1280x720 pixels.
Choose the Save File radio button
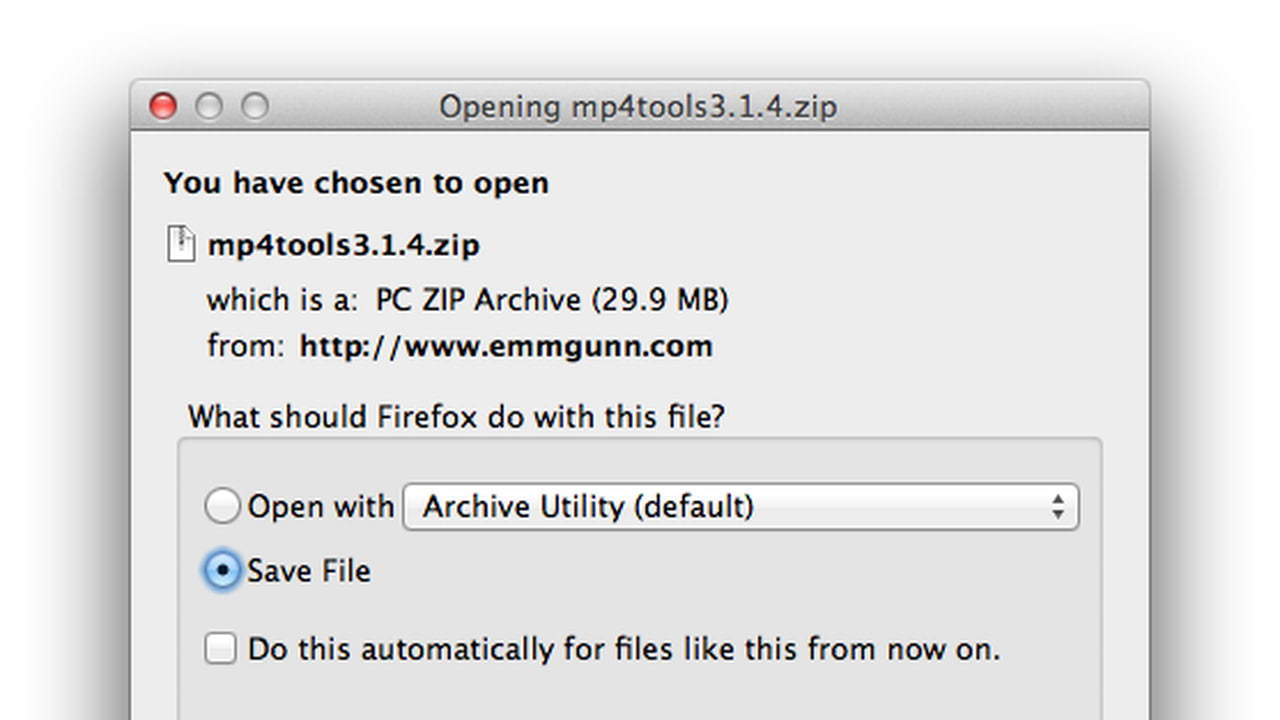click(x=222, y=570)
